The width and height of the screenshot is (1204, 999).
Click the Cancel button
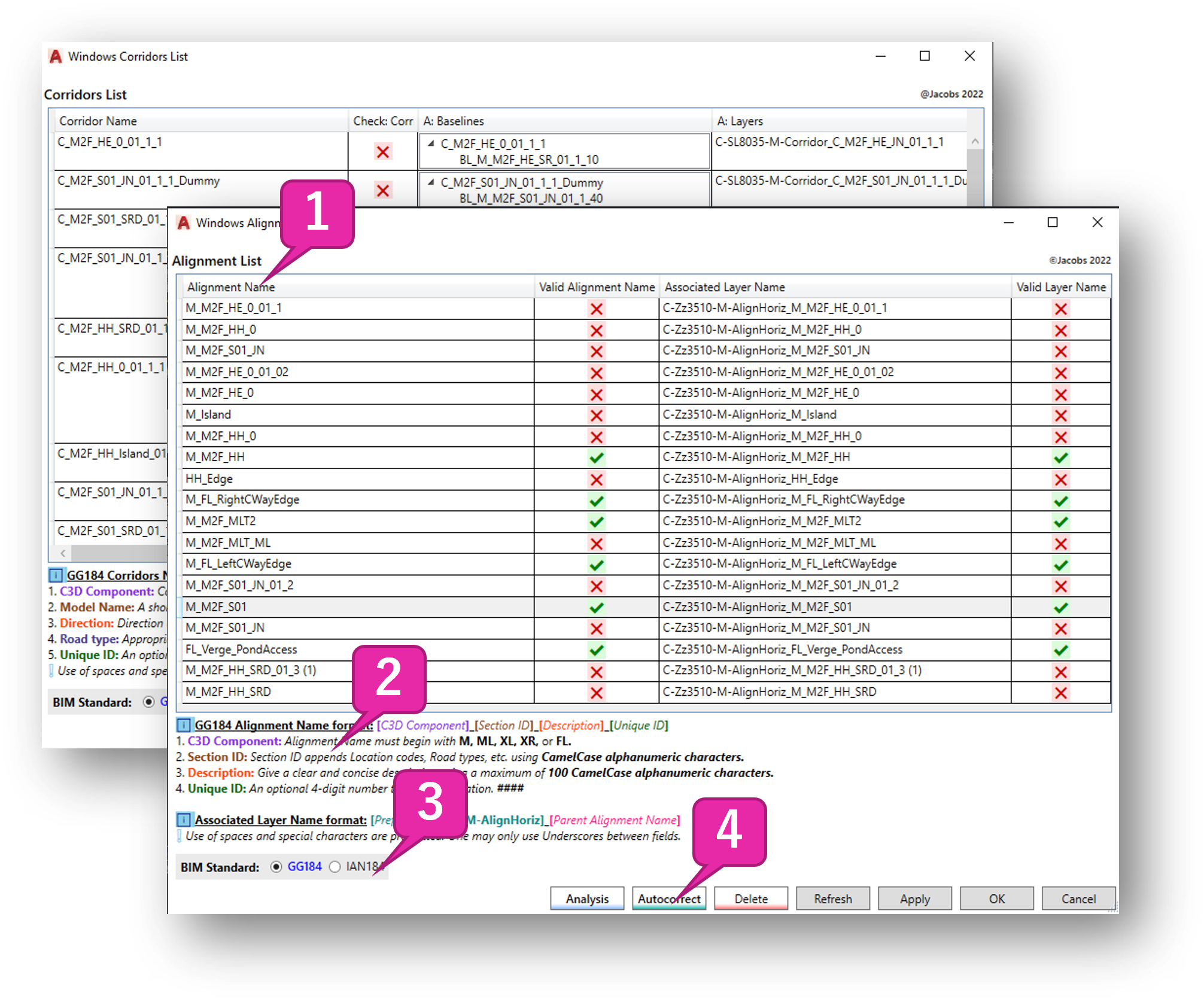1078,899
